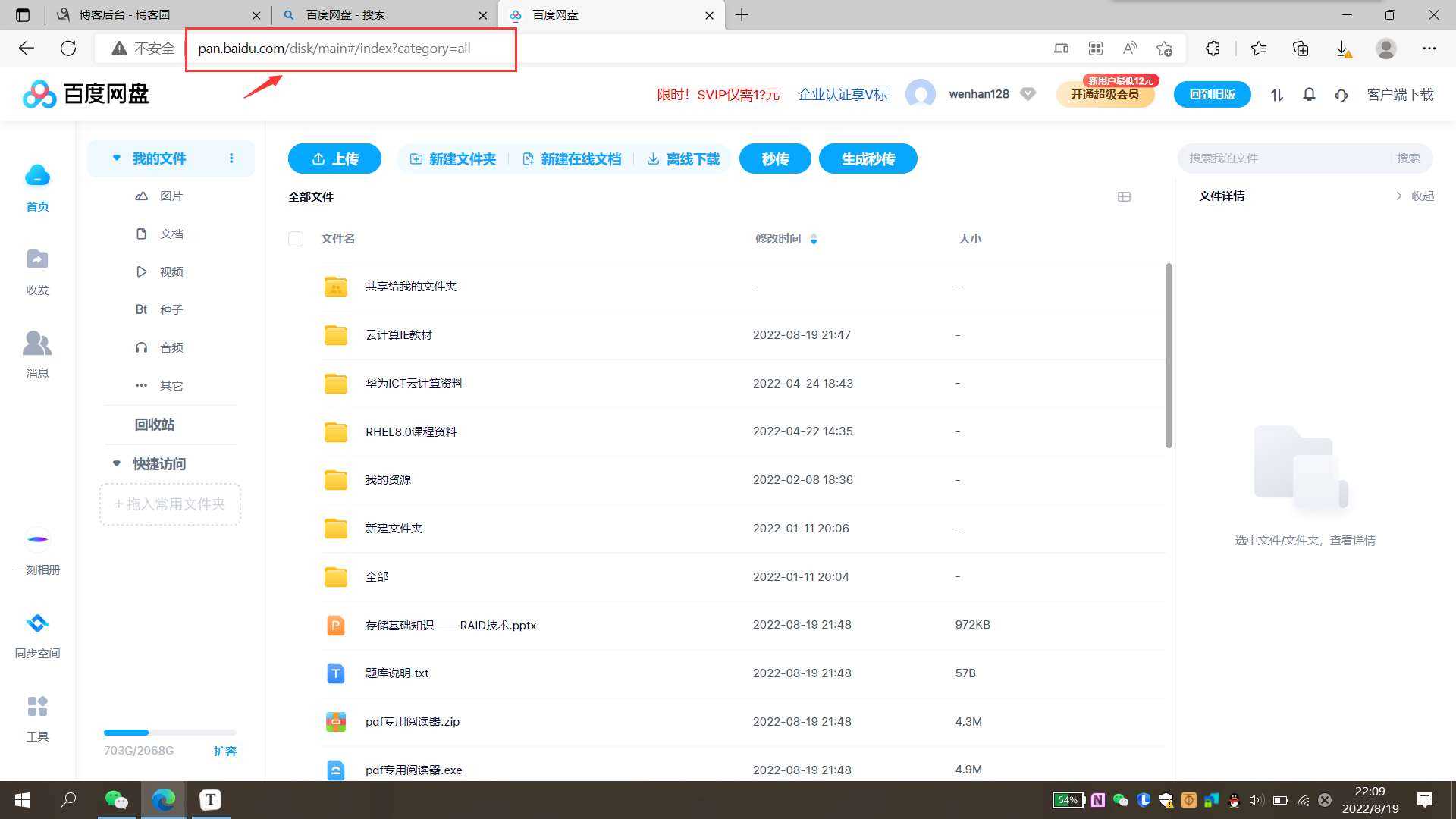Image resolution: width=1456 pixels, height=819 pixels.
Task: Click the file list vertical scrollbar
Action: point(1169,355)
